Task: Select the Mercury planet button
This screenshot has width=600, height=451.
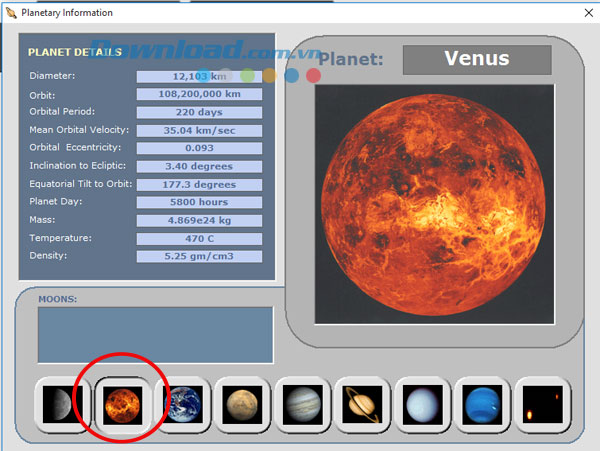Action: (61, 405)
